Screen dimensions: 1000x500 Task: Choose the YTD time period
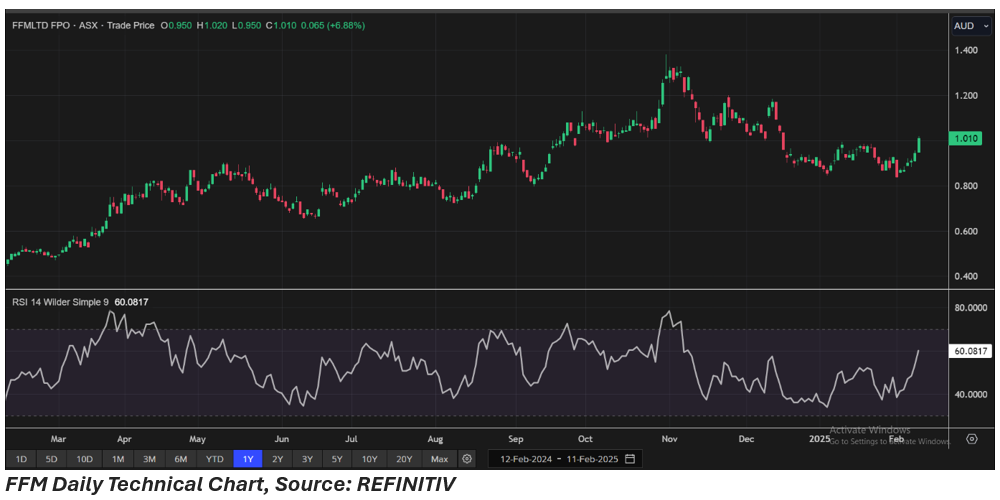[214, 459]
